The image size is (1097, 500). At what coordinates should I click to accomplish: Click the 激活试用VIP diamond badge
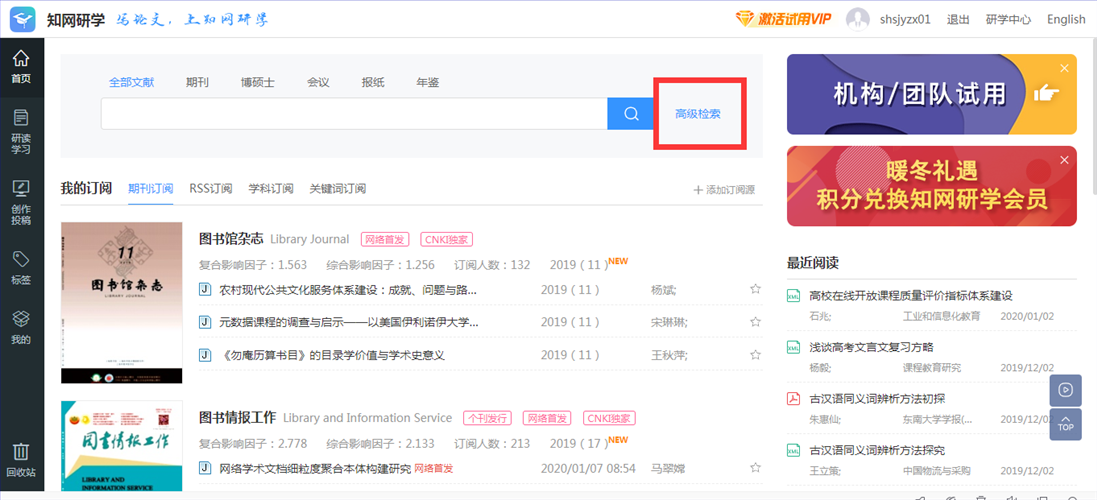(783, 19)
